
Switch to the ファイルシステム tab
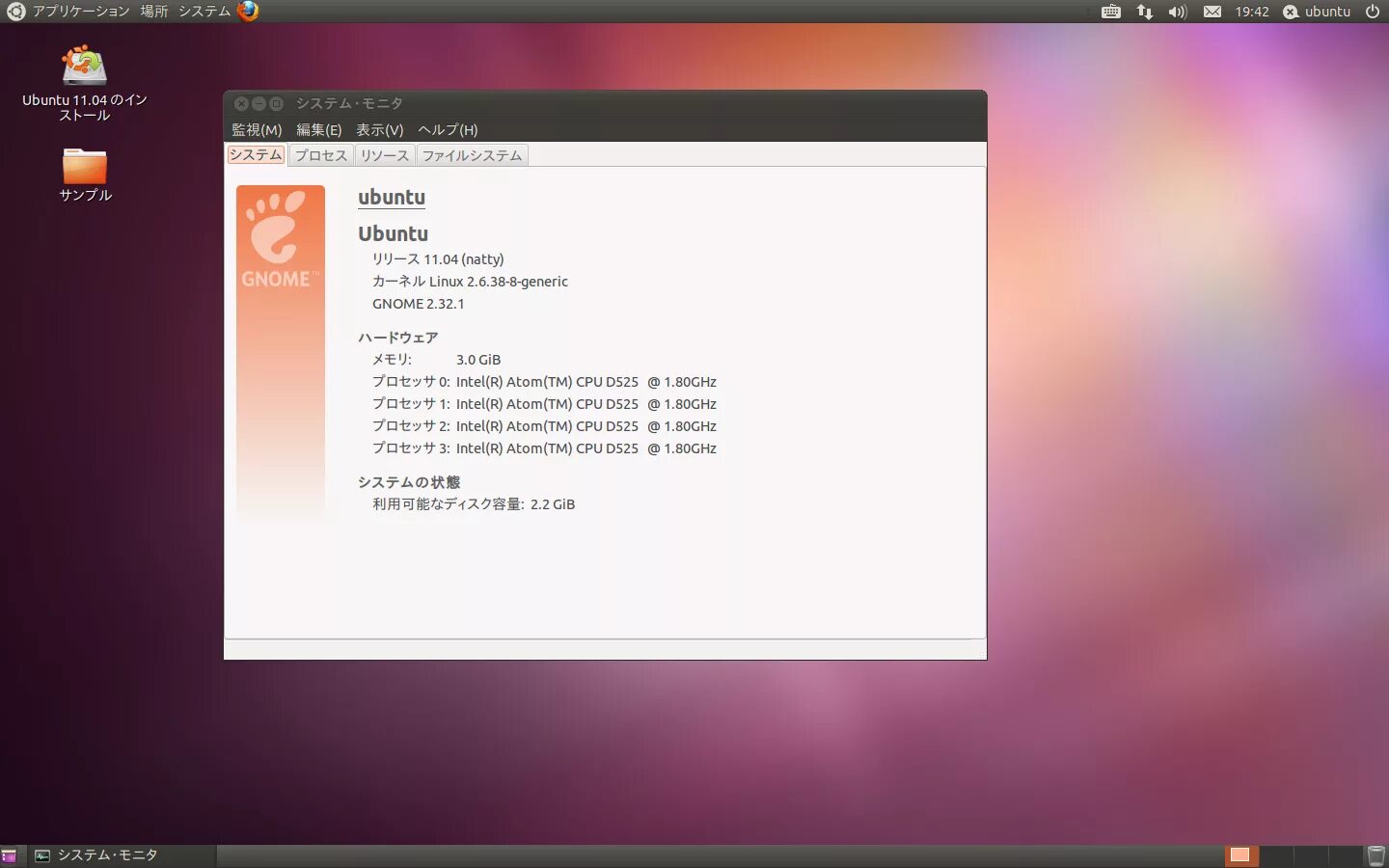(472, 155)
